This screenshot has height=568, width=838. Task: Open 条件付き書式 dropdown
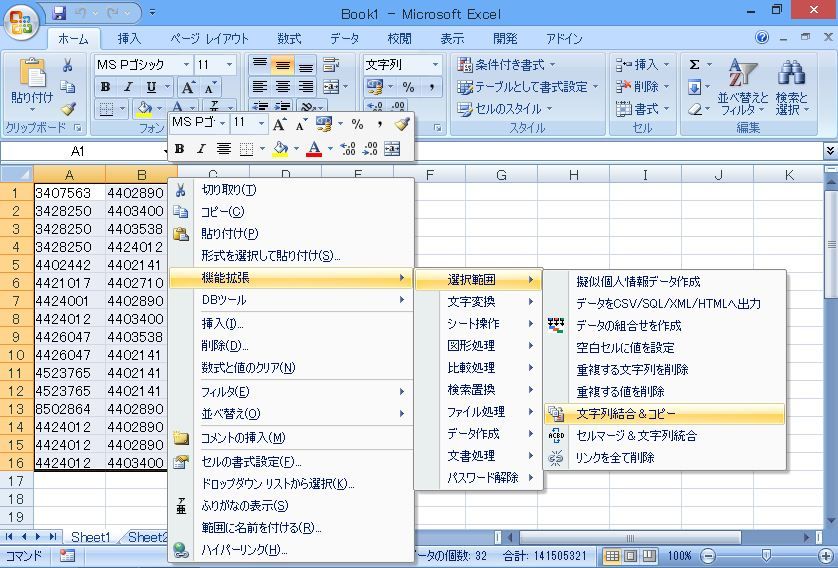click(506, 65)
